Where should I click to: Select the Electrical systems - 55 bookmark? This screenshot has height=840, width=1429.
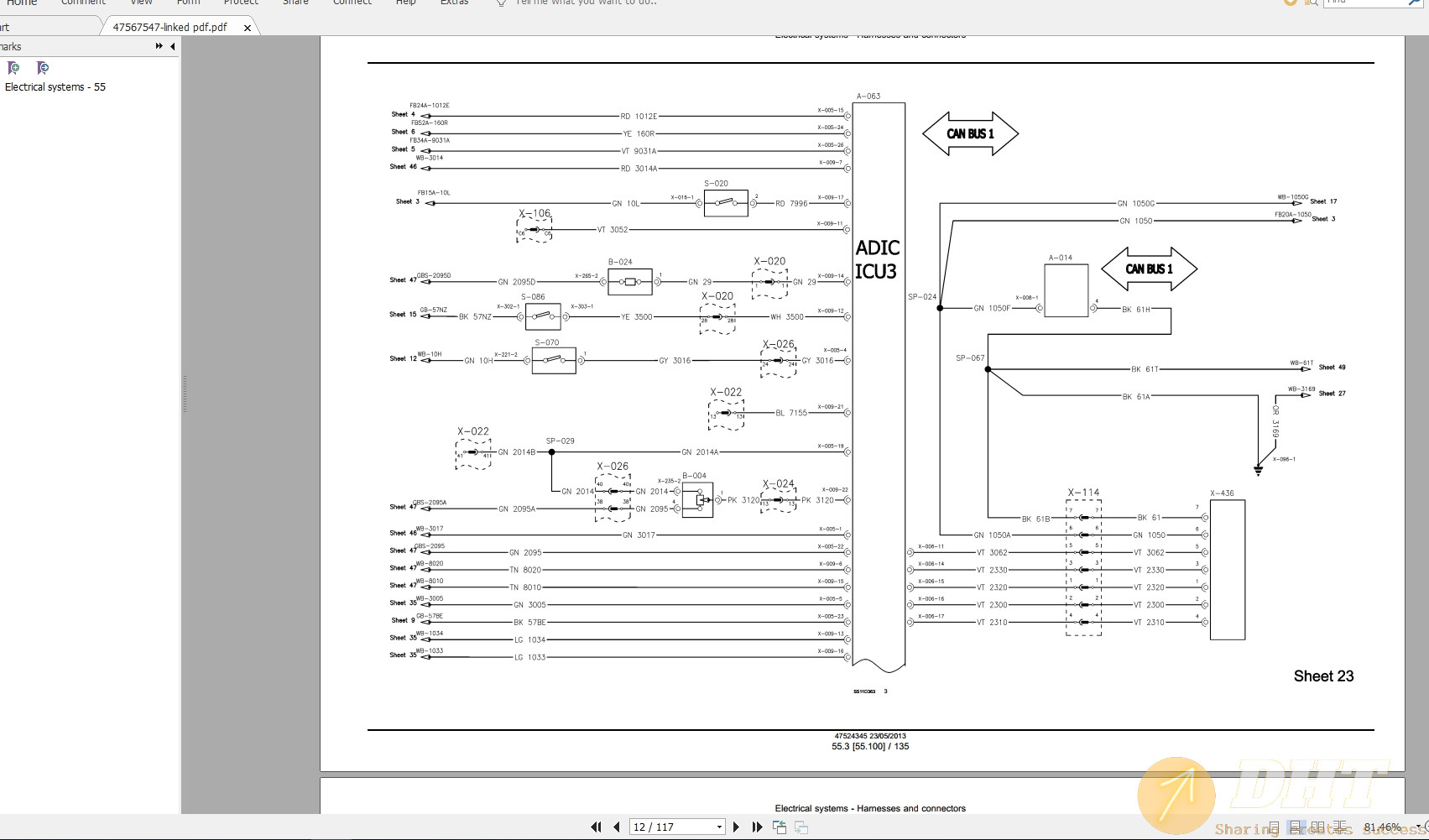tap(55, 86)
